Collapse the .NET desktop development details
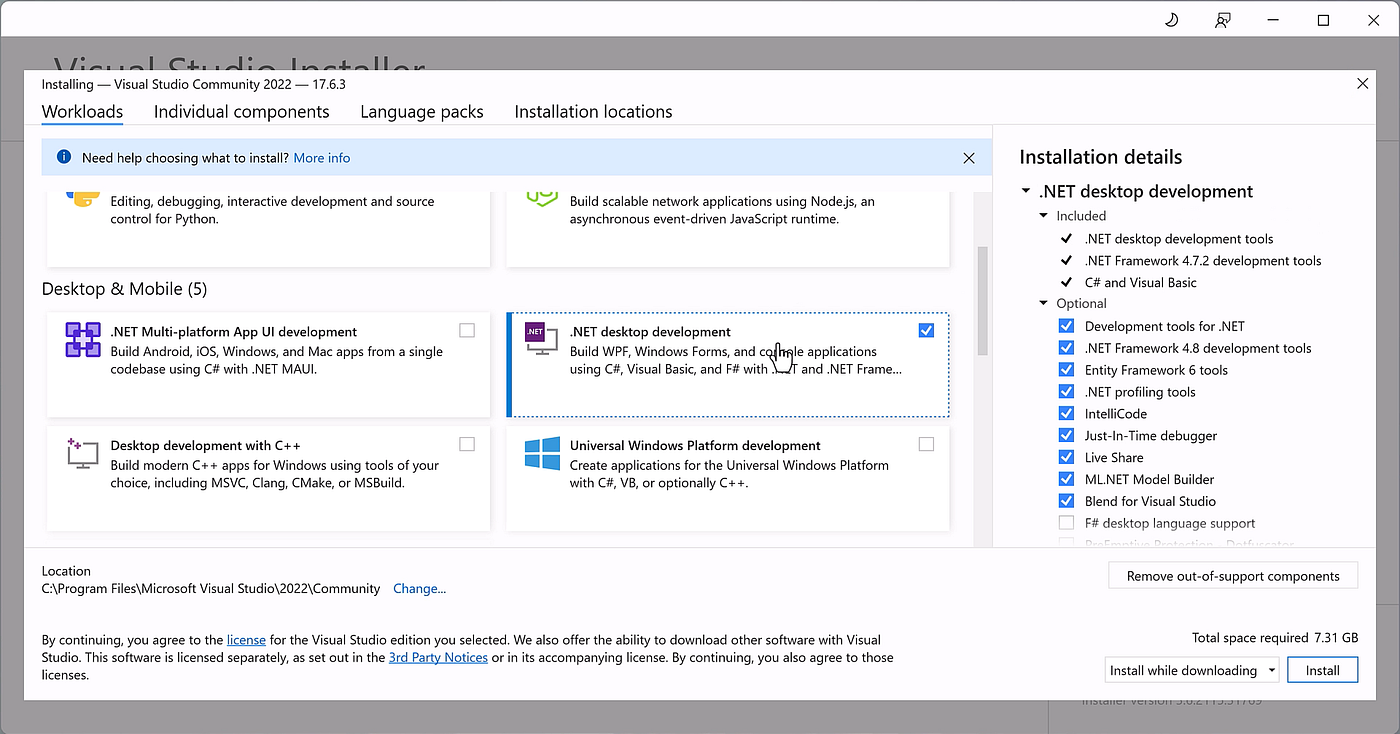Viewport: 1400px width, 734px height. [x=1025, y=192]
